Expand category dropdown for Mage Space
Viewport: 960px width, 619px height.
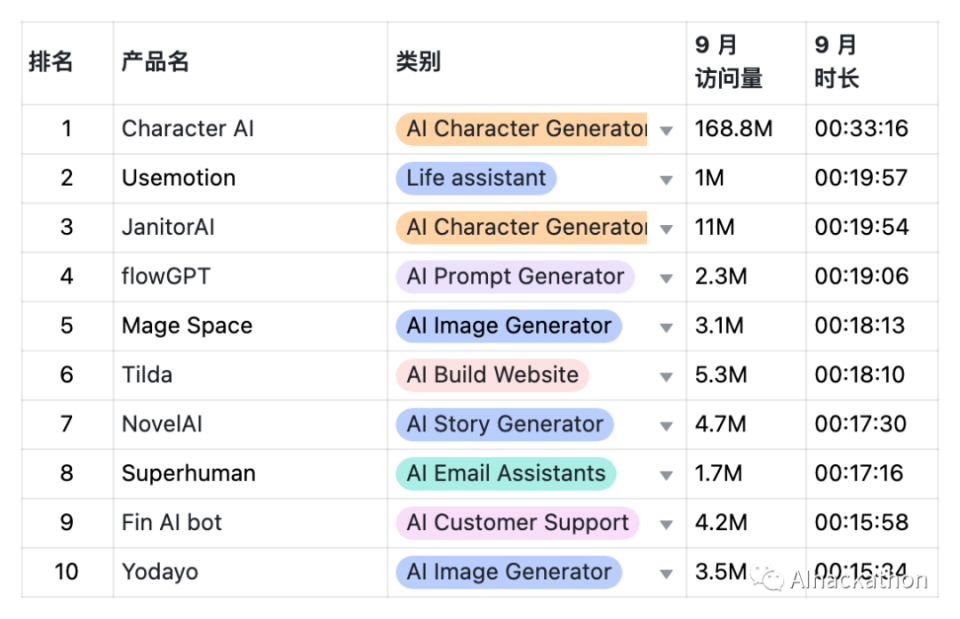666,327
